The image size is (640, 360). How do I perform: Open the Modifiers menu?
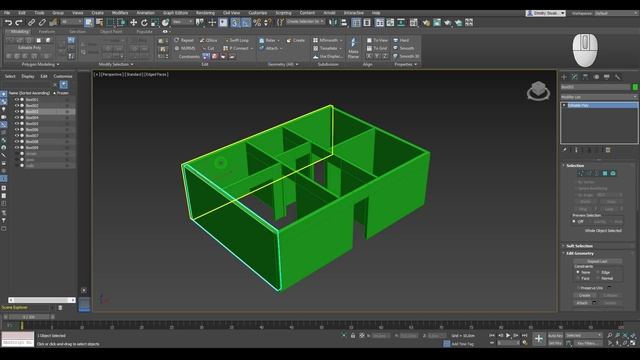120,13
